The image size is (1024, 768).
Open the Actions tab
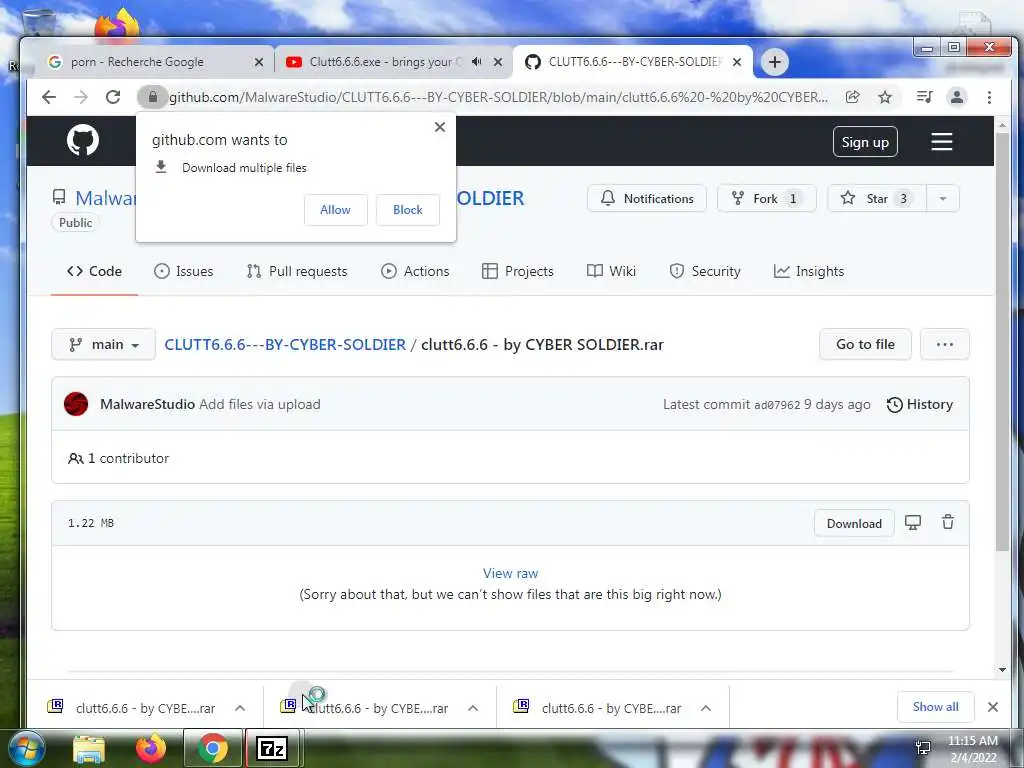tap(415, 271)
